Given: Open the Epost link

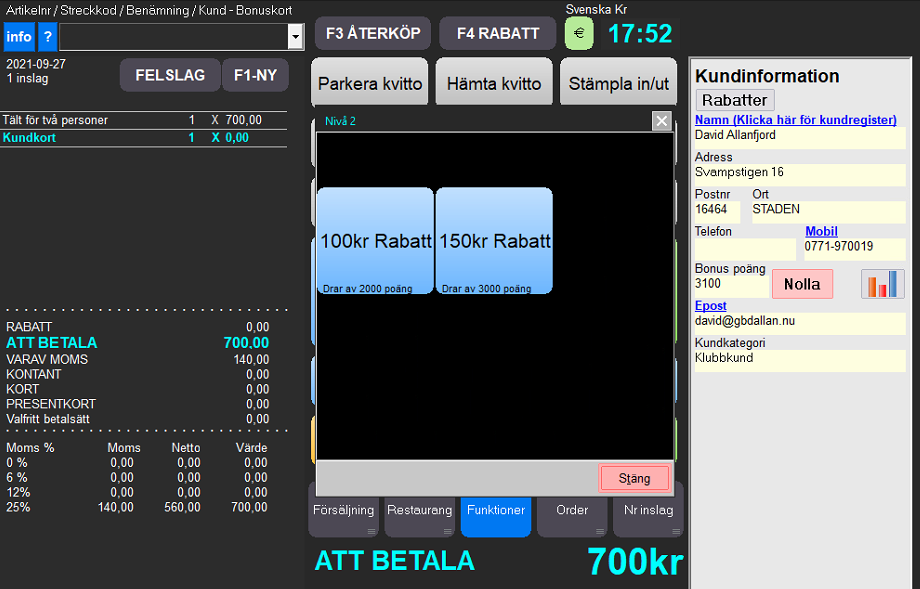Looking at the screenshot, I should pos(711,306).
